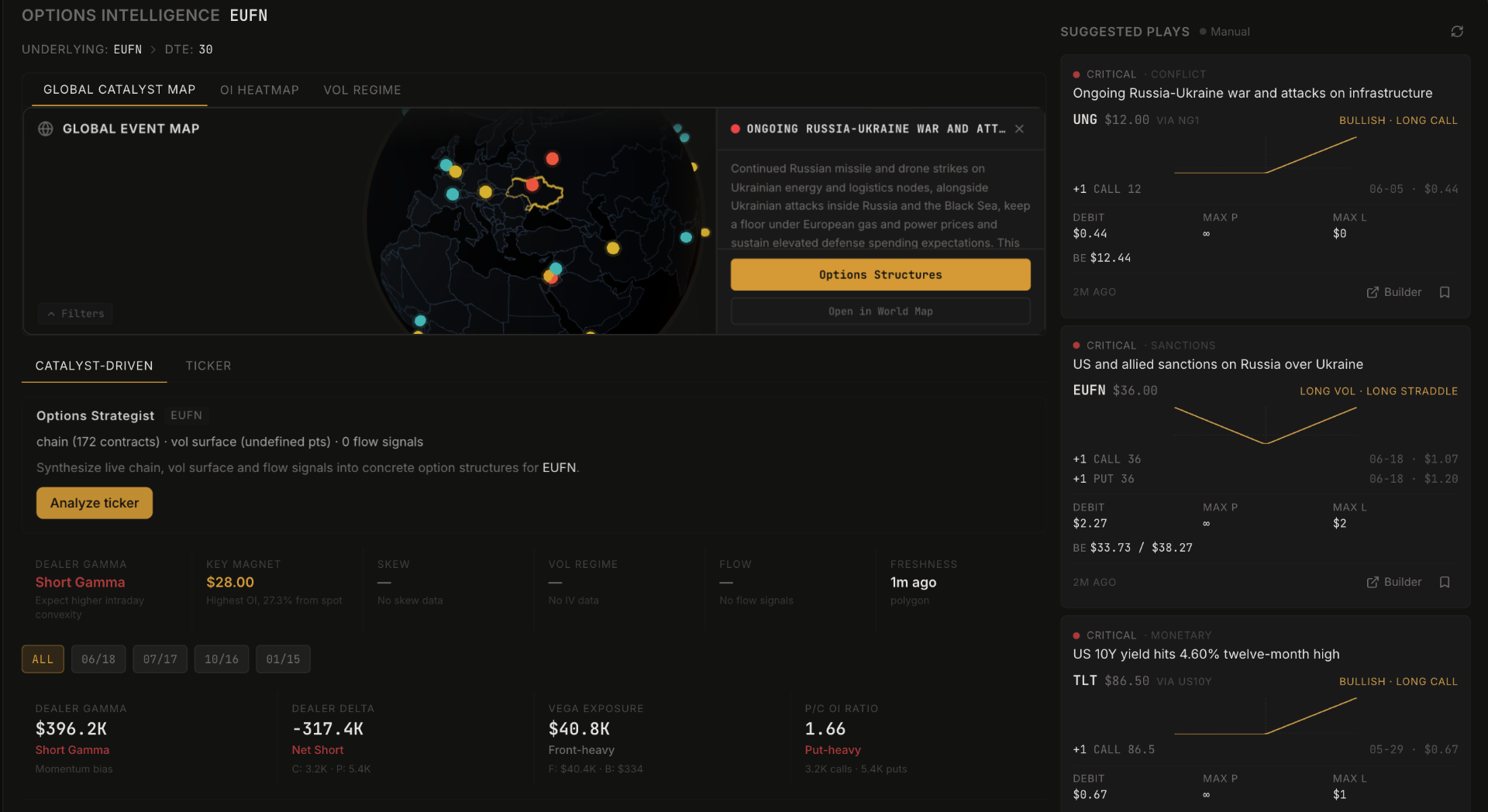Open Builder for the UNG play
The image size is (1488, 812).
tap(1394, 292)
